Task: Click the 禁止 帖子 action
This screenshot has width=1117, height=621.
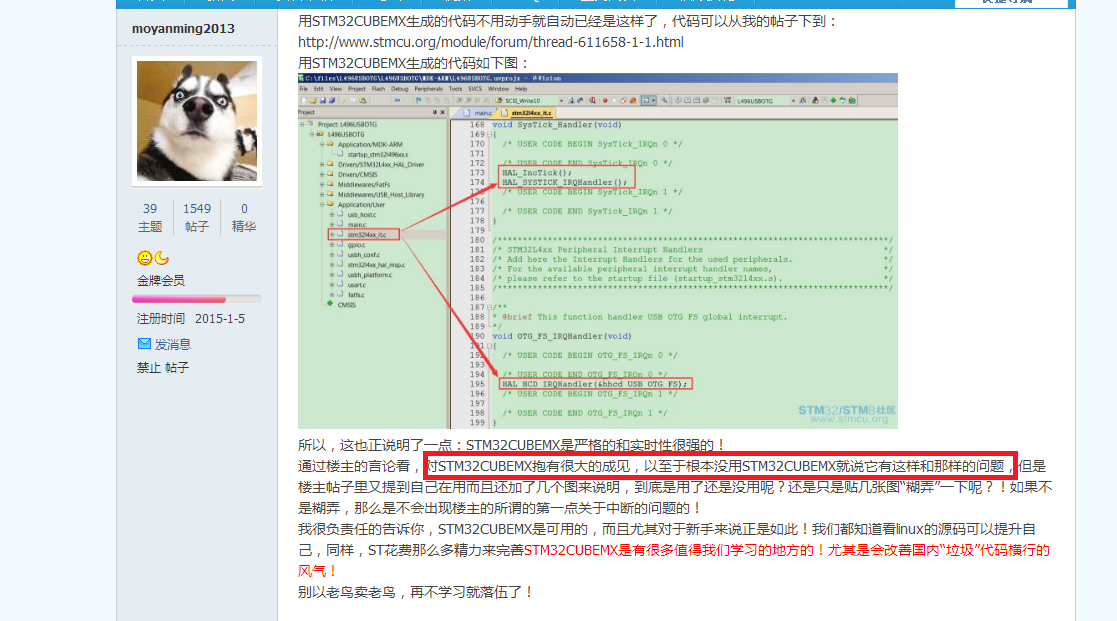Action: [x=163, y=367]
